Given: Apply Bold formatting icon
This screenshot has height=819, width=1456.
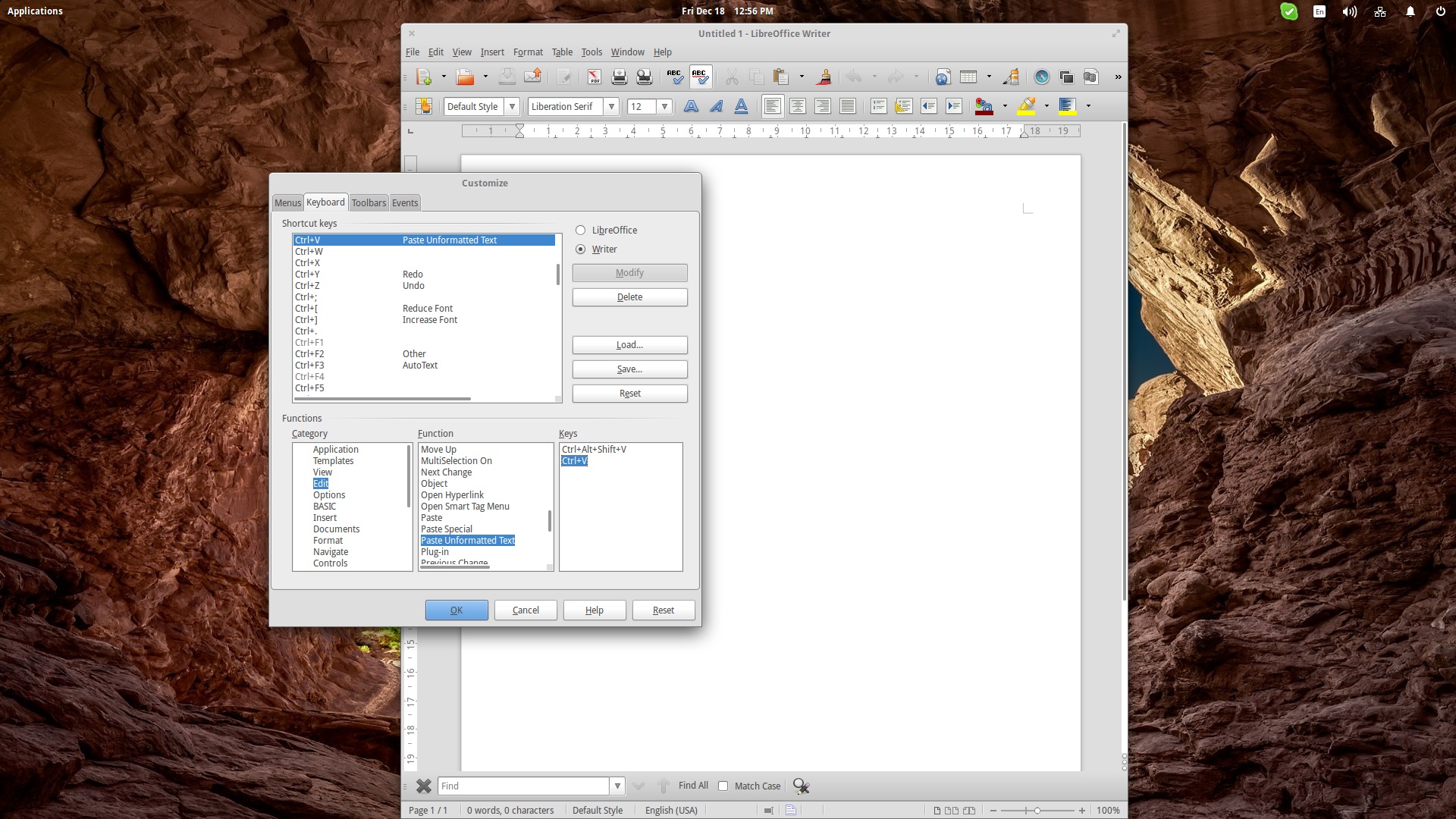Looking at the screenshot, I should 691,106.
